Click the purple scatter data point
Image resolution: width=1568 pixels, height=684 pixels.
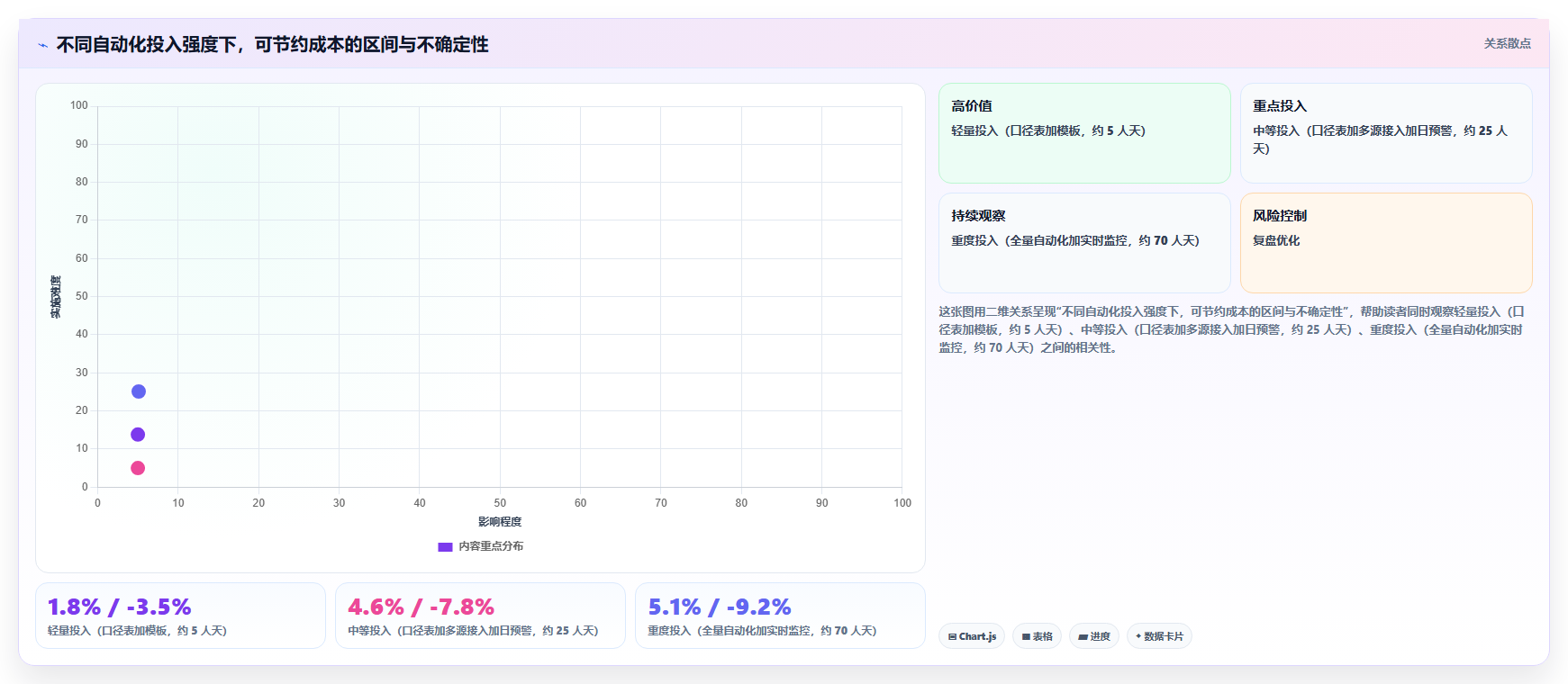tap(138, 435)
